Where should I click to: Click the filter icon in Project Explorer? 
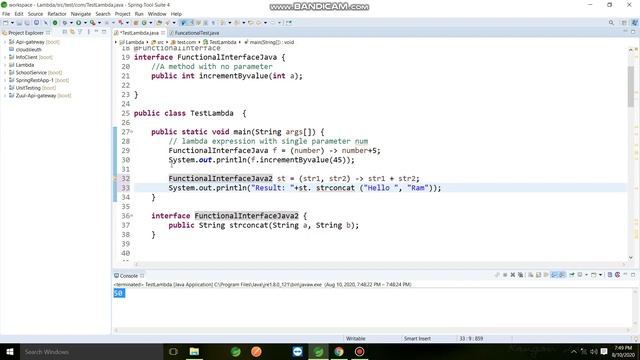click(x=80, y=32)
